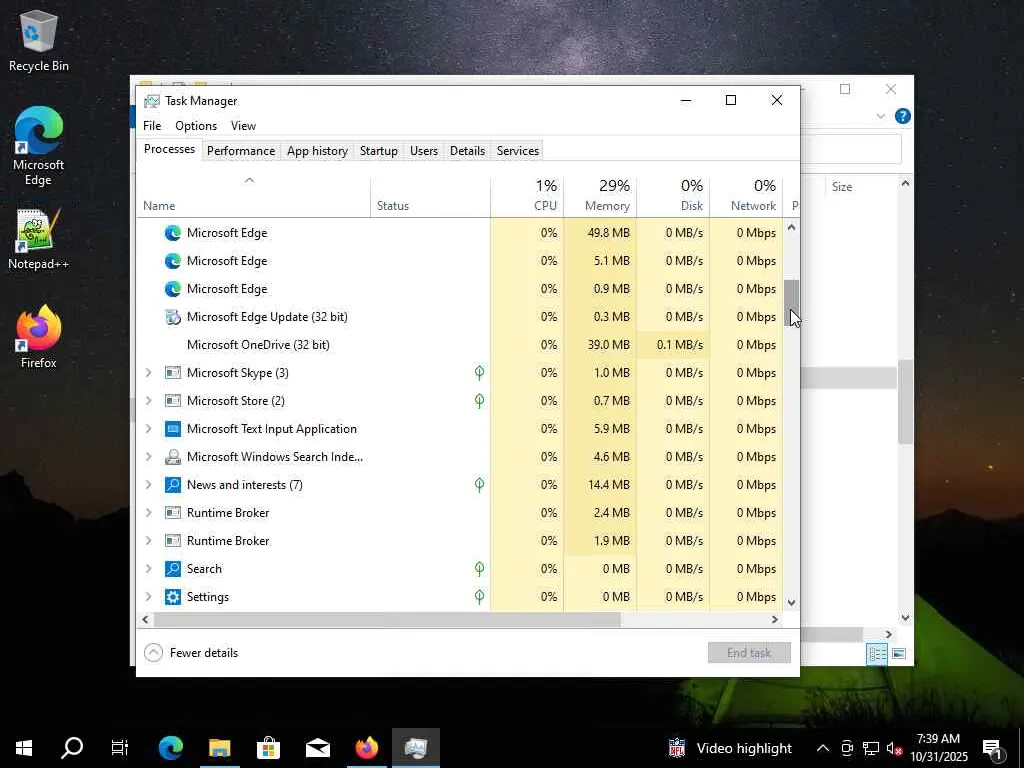
Task: Expand the Microsoft Skype (3) process group
Action: pos(148,373)
